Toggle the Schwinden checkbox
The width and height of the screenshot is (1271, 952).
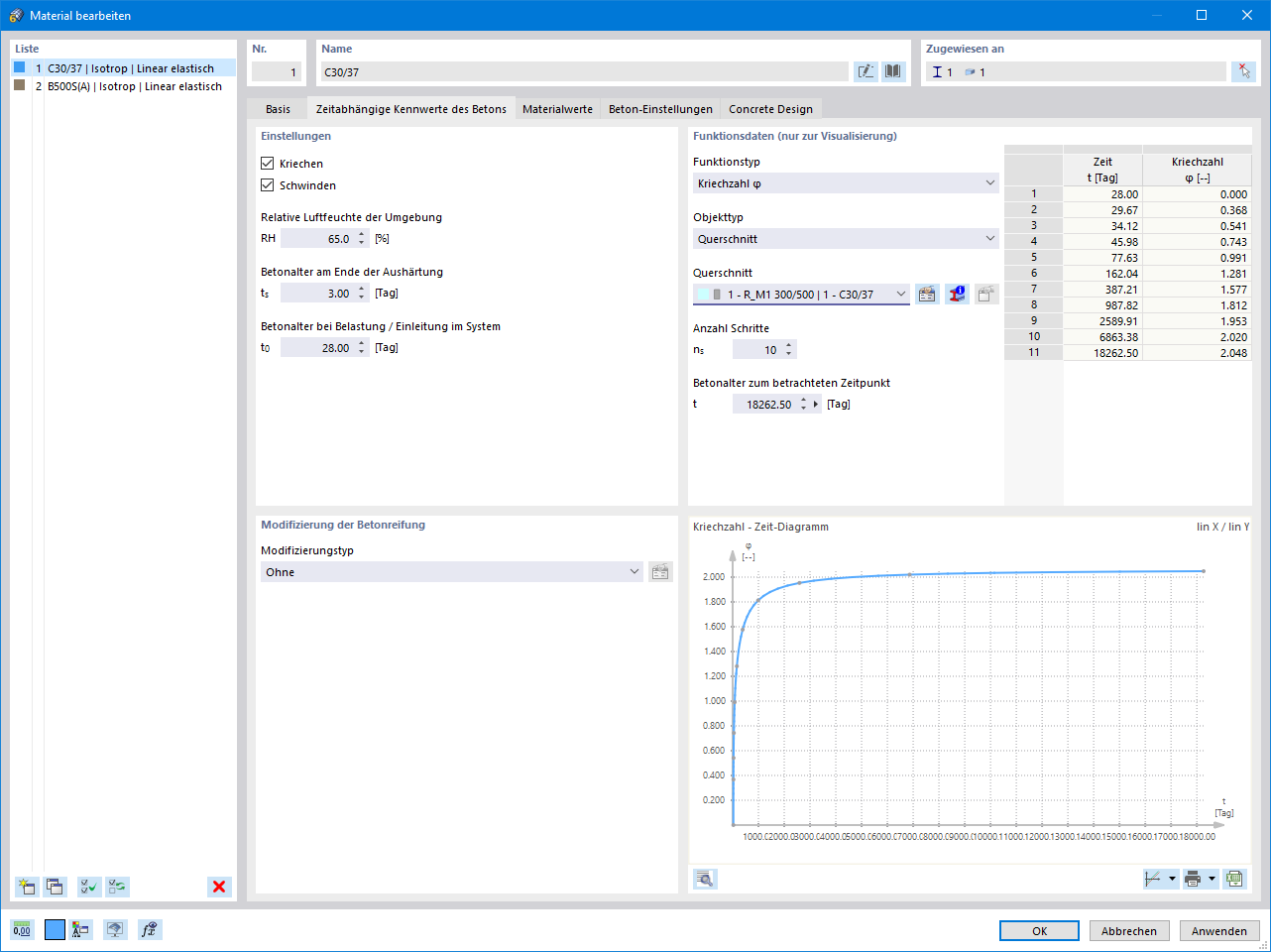tap(268, 185)
